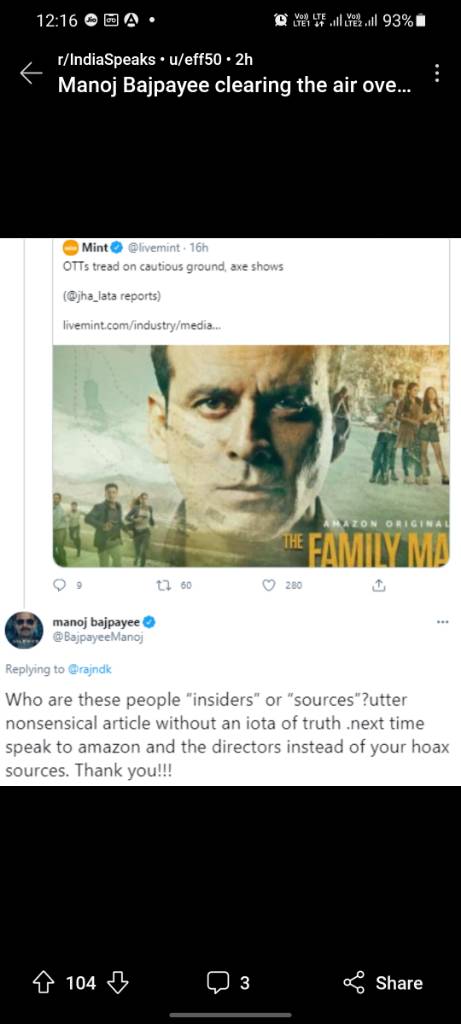Tap the Mint logo avatar

(70, 248)
